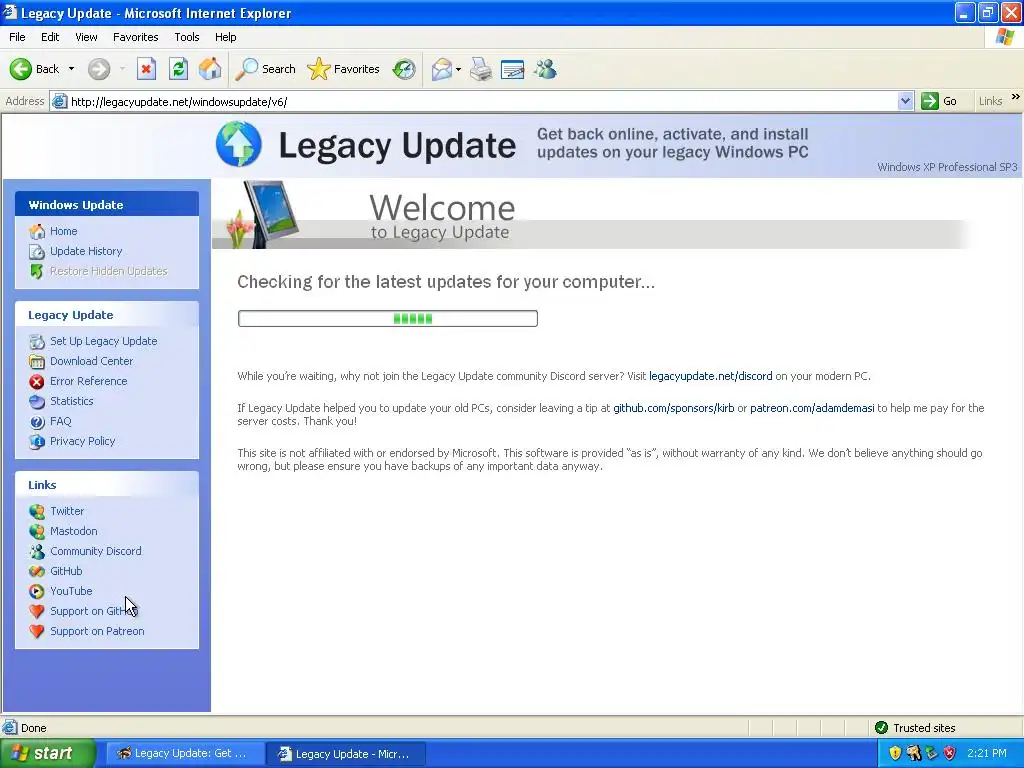Open the Back history dropdown arrow
1024x768 pixels.
(x=71, y=69)
